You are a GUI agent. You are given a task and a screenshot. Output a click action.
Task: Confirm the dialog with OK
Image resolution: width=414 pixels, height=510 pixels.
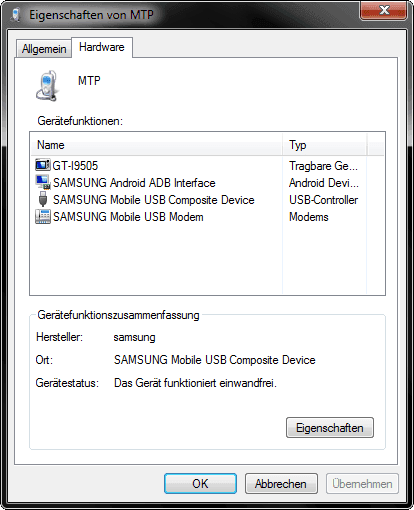click(200, 483)
